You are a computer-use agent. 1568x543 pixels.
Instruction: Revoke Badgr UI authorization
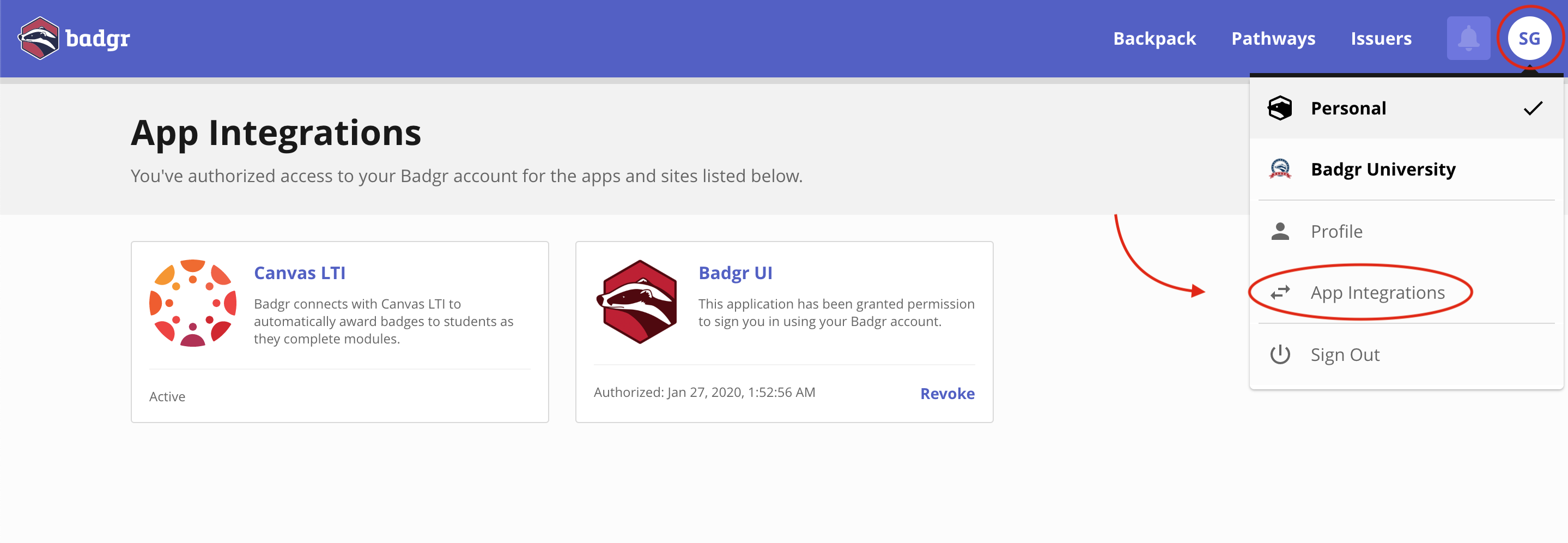(947, 394)
